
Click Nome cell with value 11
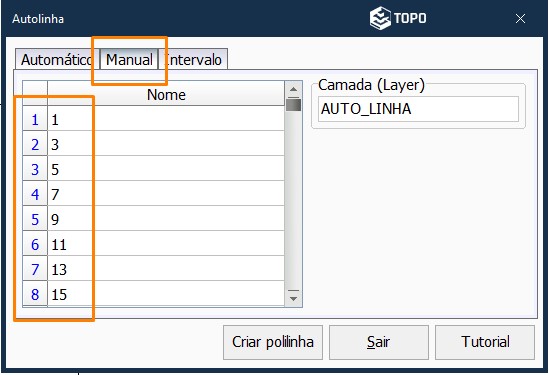coord(166,243)
